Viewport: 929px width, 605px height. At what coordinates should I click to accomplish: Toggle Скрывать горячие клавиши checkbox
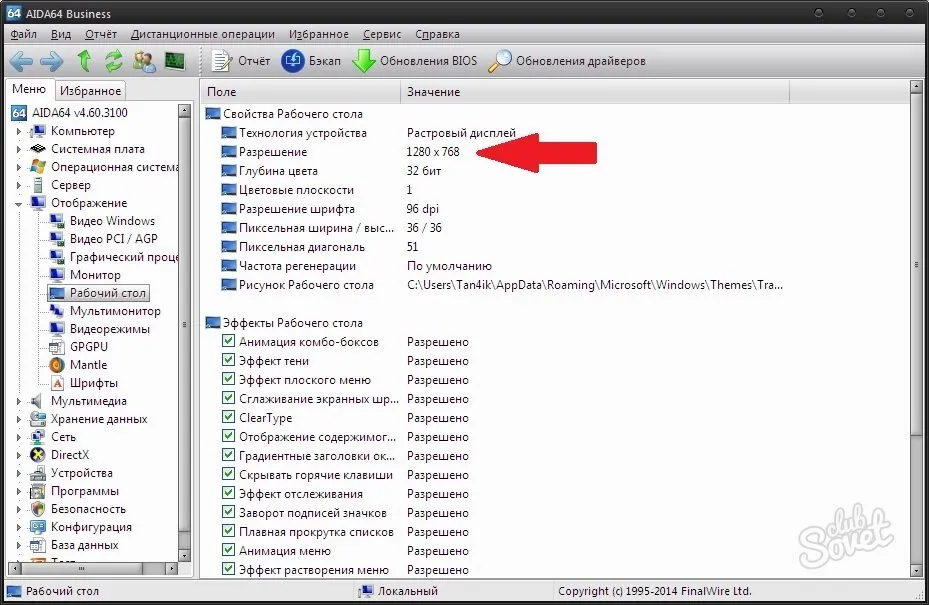pos(228,473)
